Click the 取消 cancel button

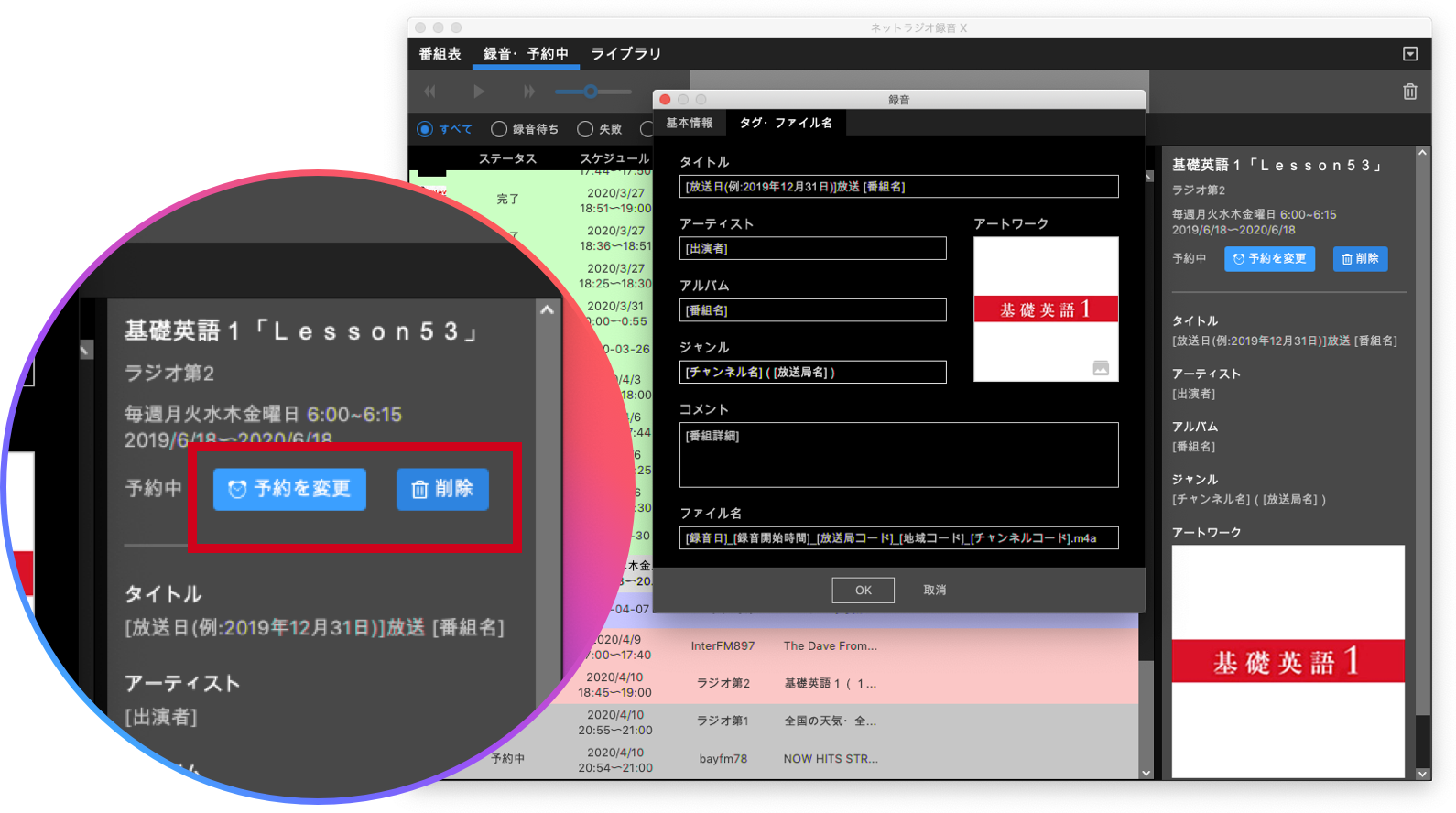[x=934, y=591]
